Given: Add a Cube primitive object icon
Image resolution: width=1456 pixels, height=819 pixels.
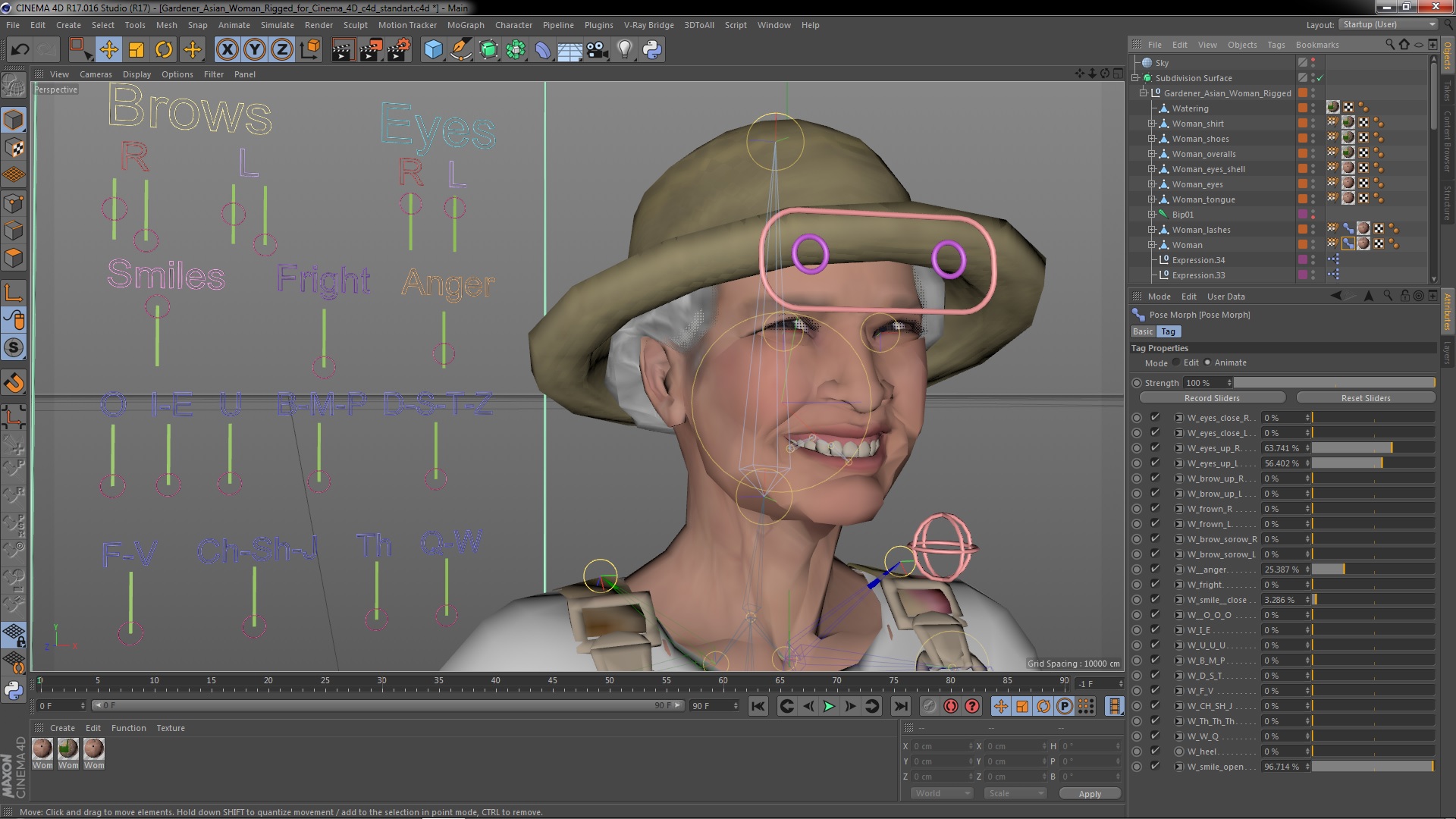Looking at the screenshot, I should tap(433, 50).
